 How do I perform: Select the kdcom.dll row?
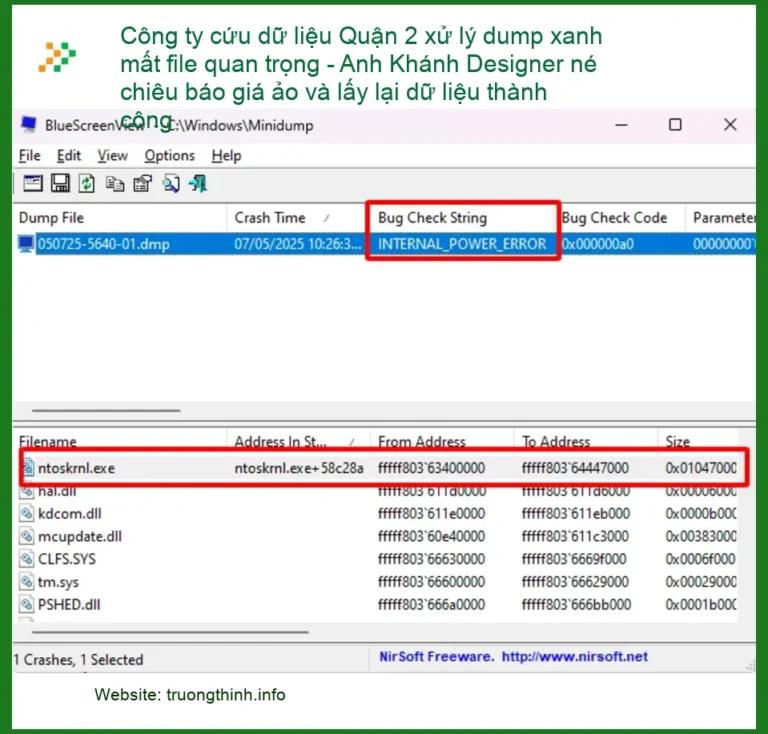[377, 513]
